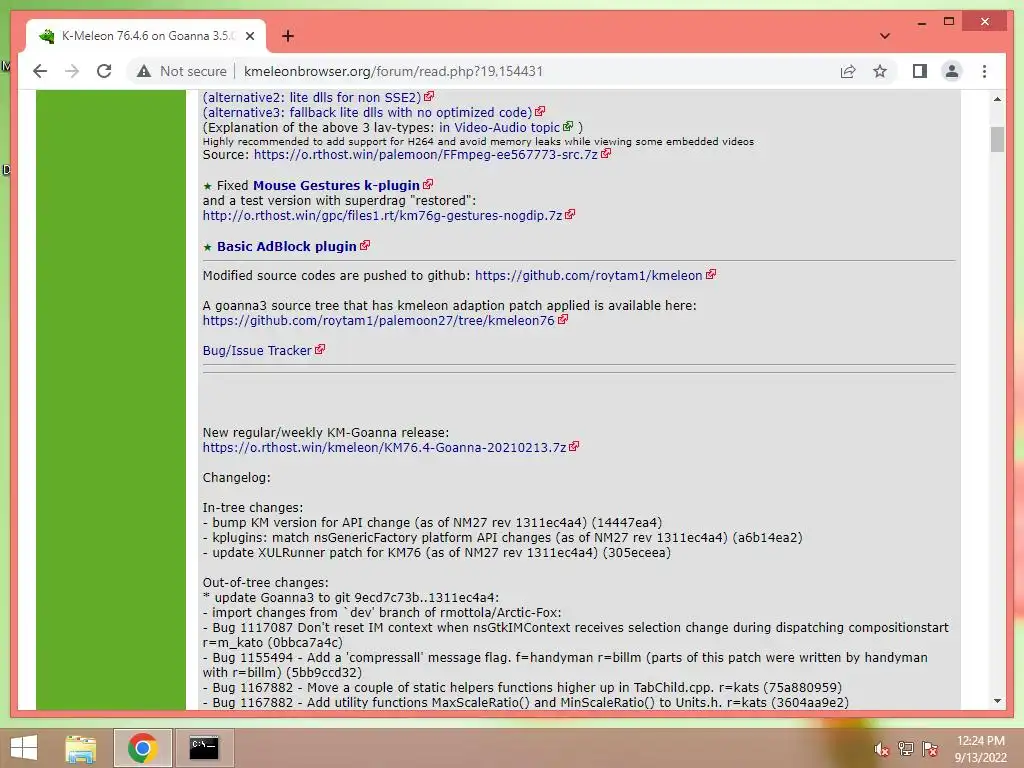
Task: Open km76g-gestures-nogdip.7z link
Action: 383,216
